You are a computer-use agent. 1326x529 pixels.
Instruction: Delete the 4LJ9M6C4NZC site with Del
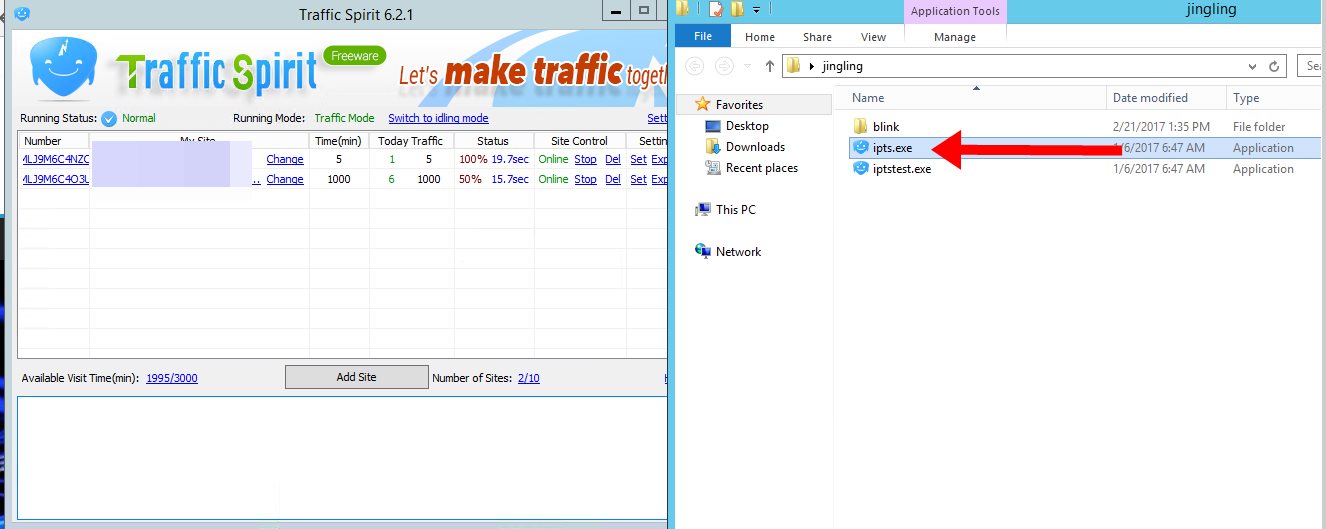pos(613,159)
